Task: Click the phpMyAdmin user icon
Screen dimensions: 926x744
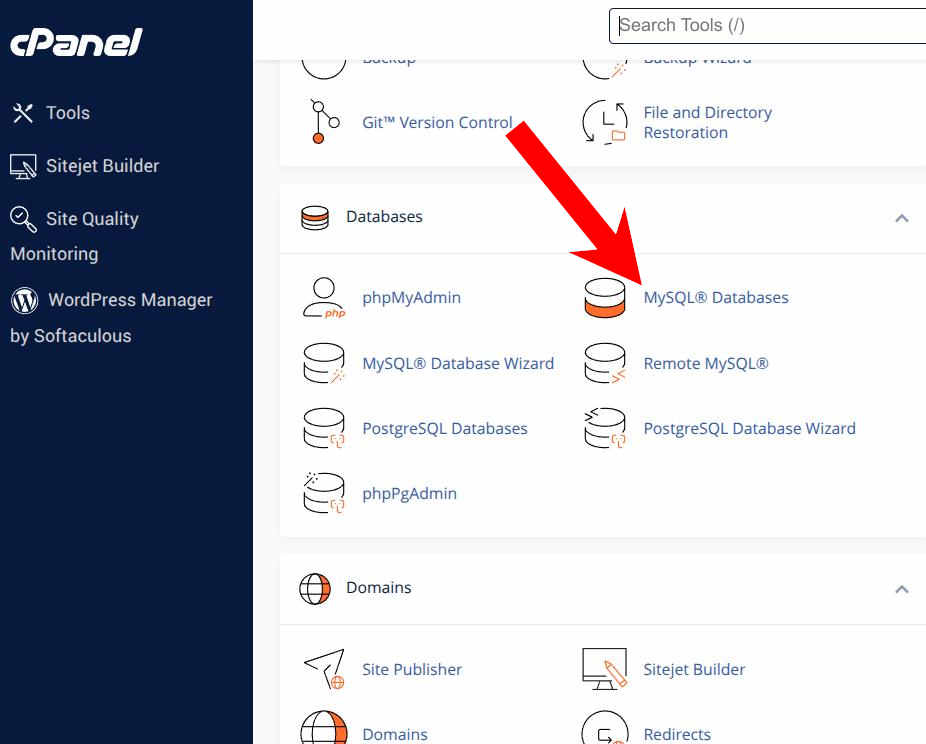Action: (x=324, y=298)
